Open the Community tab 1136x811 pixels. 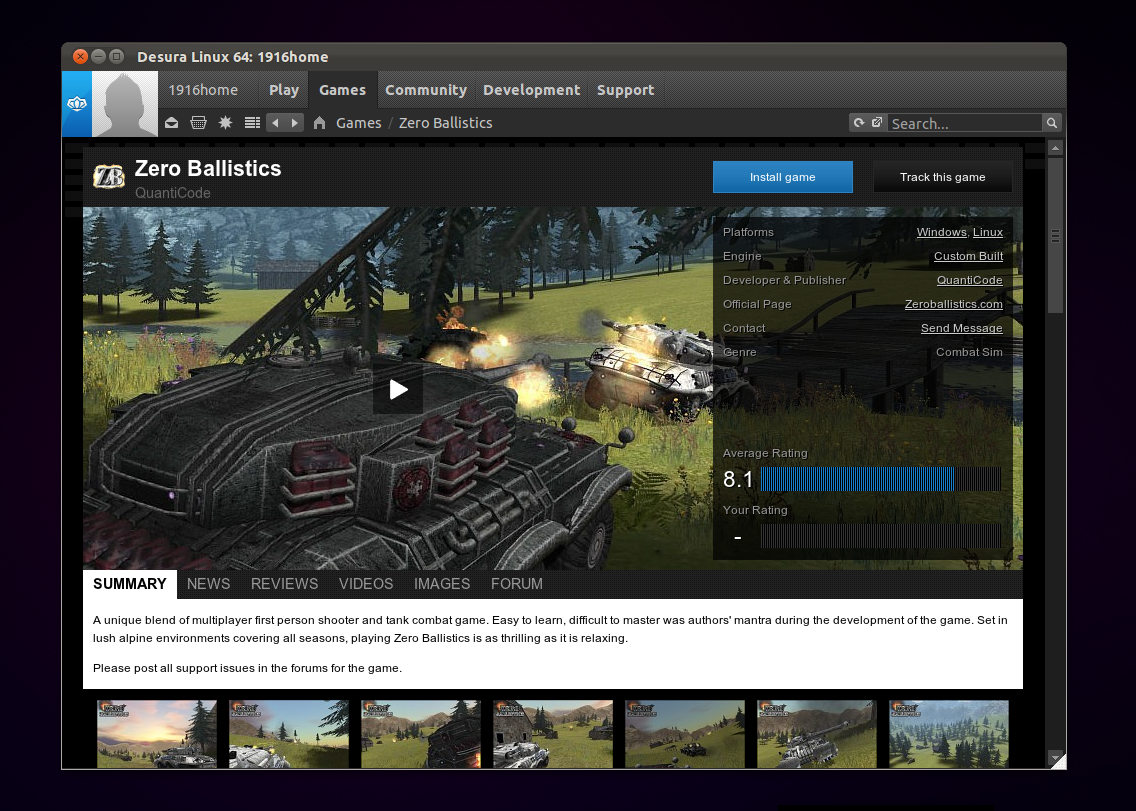tap(426, 90)
